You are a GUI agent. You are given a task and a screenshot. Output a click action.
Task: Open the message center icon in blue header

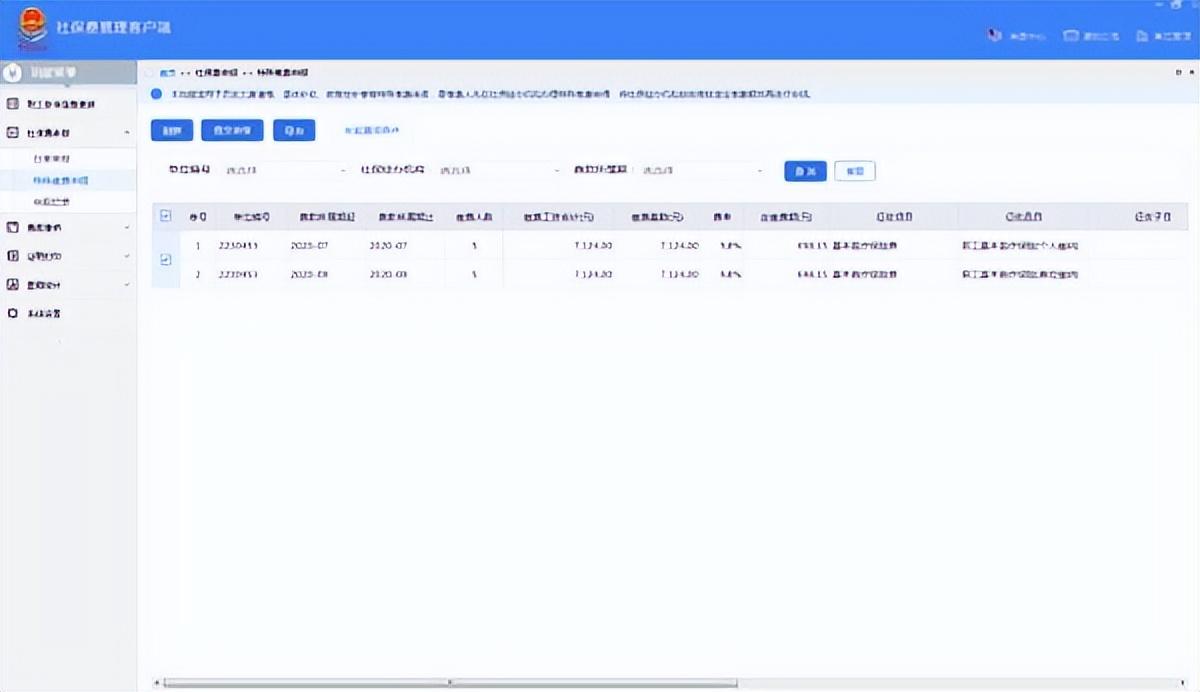(994, 35)
